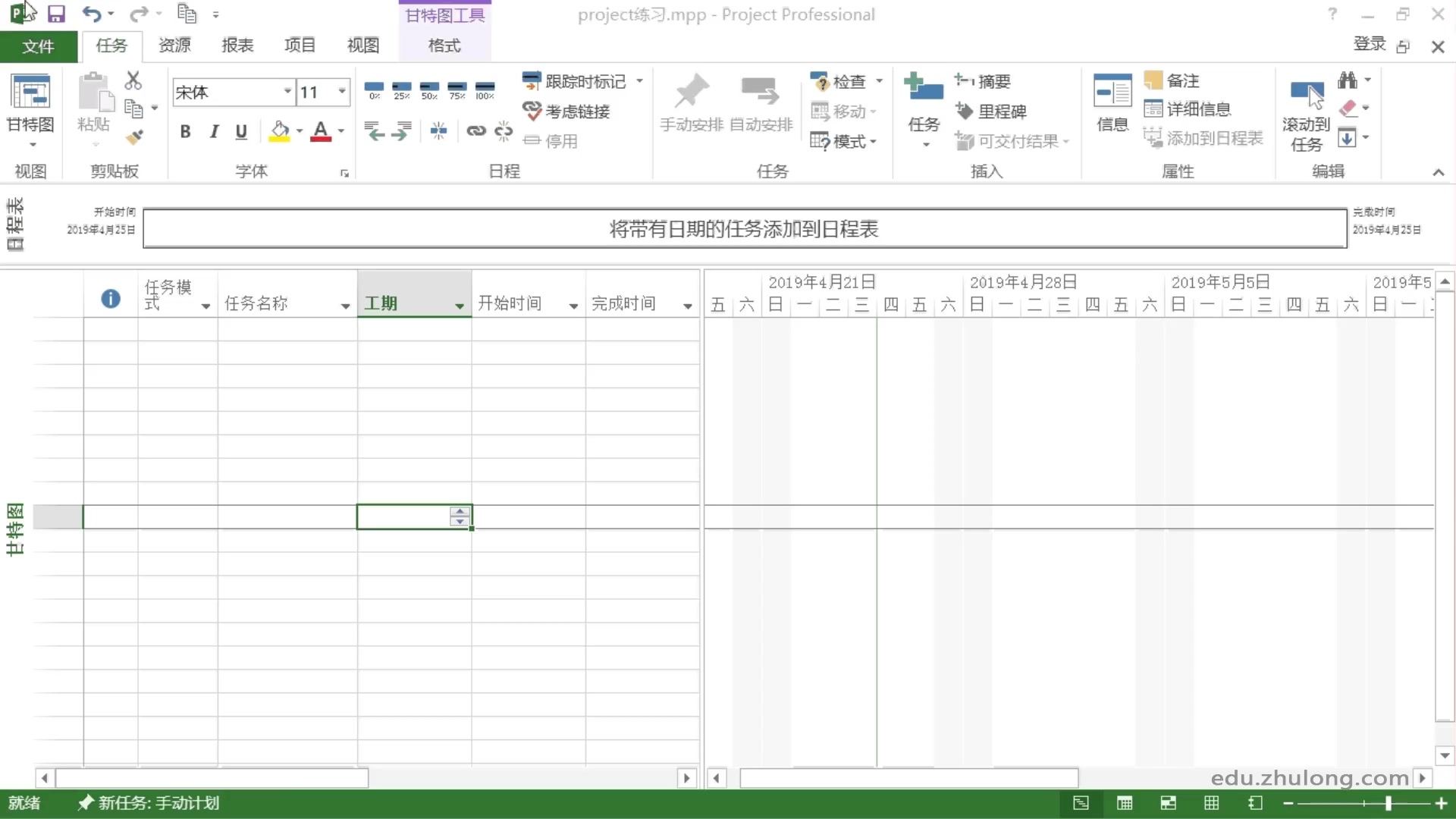Toggle Underline formatting
The image size is (1456, 819).
tap(241, 132)
